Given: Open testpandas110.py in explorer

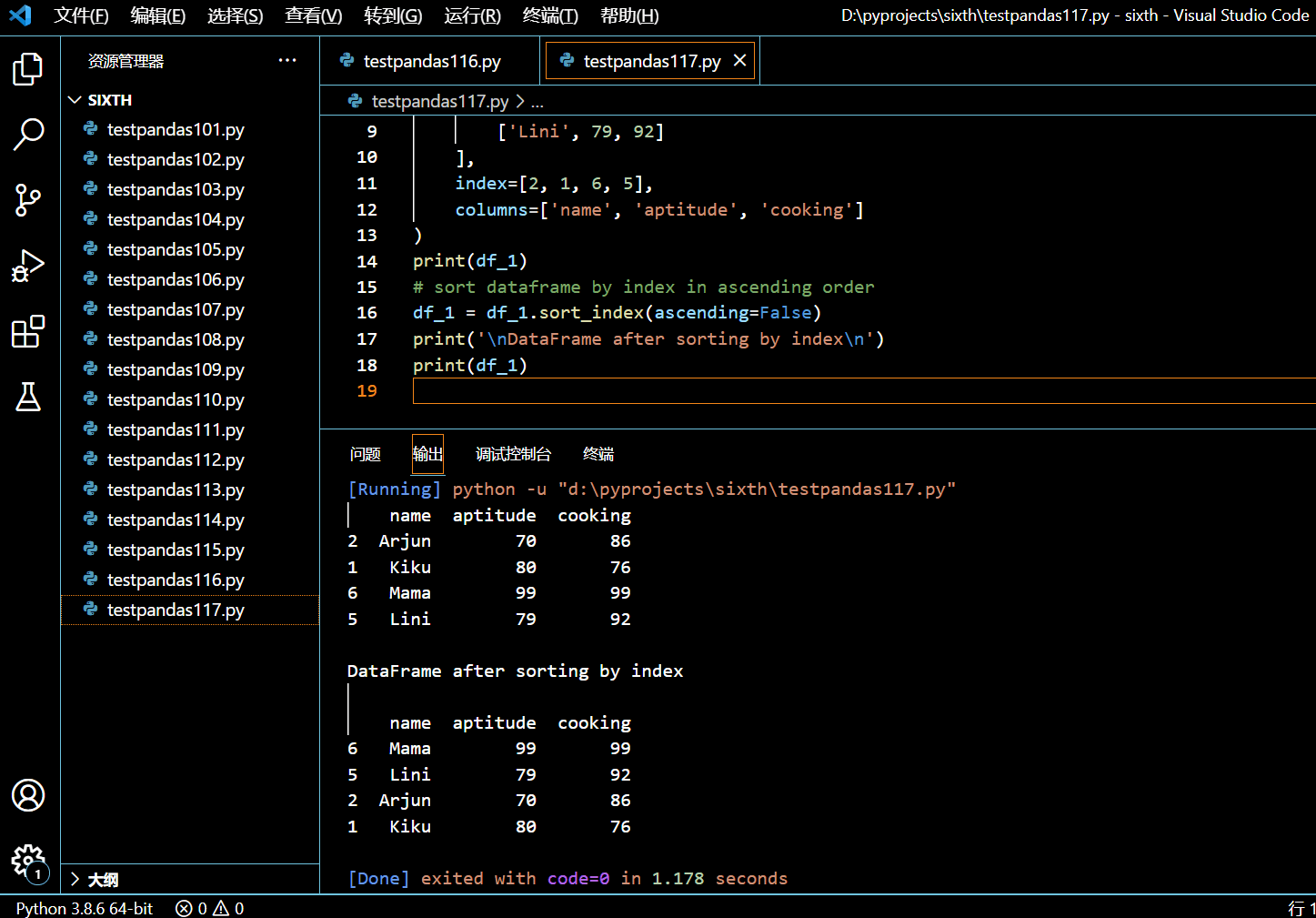Looking at the screenshot, I should coord(190,399).
